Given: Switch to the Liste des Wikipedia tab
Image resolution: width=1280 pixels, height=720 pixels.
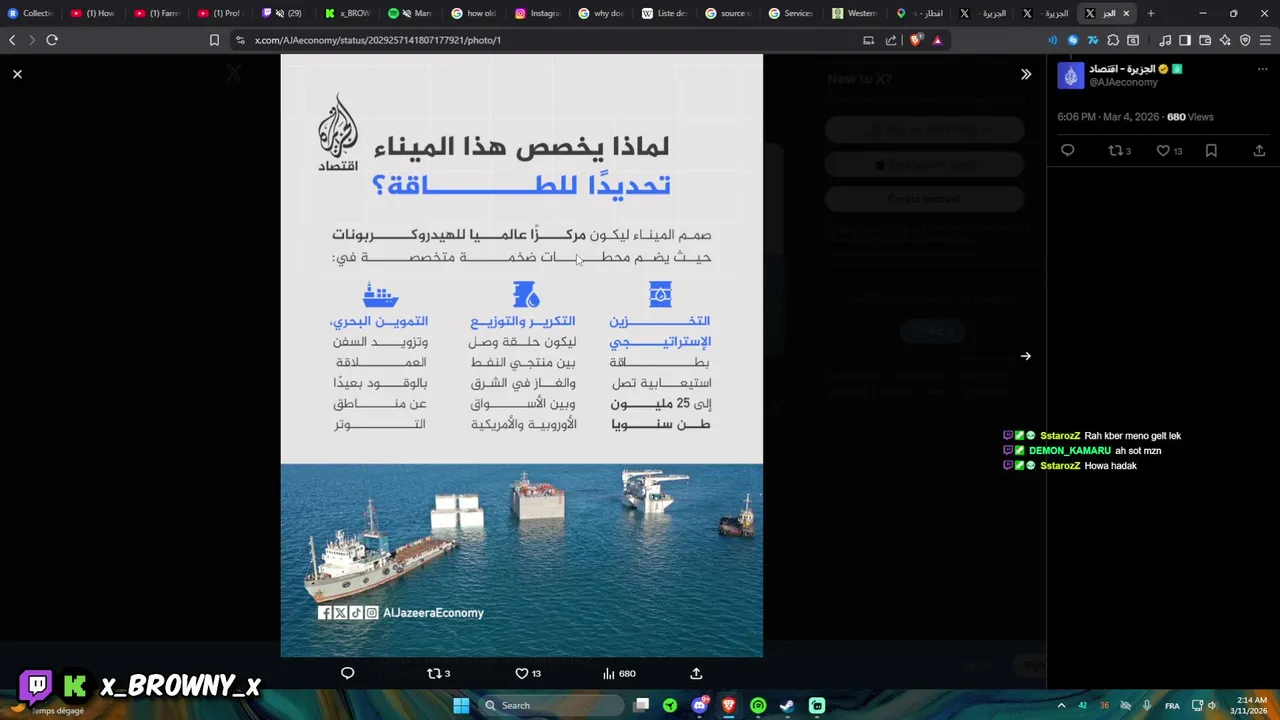Looking at the screenshot, I should click(x=665, y=13).
